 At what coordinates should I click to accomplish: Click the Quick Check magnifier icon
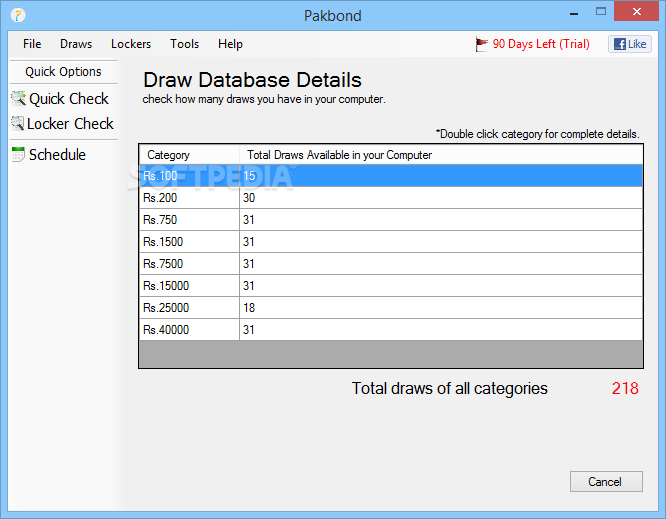tap(18, 99)
